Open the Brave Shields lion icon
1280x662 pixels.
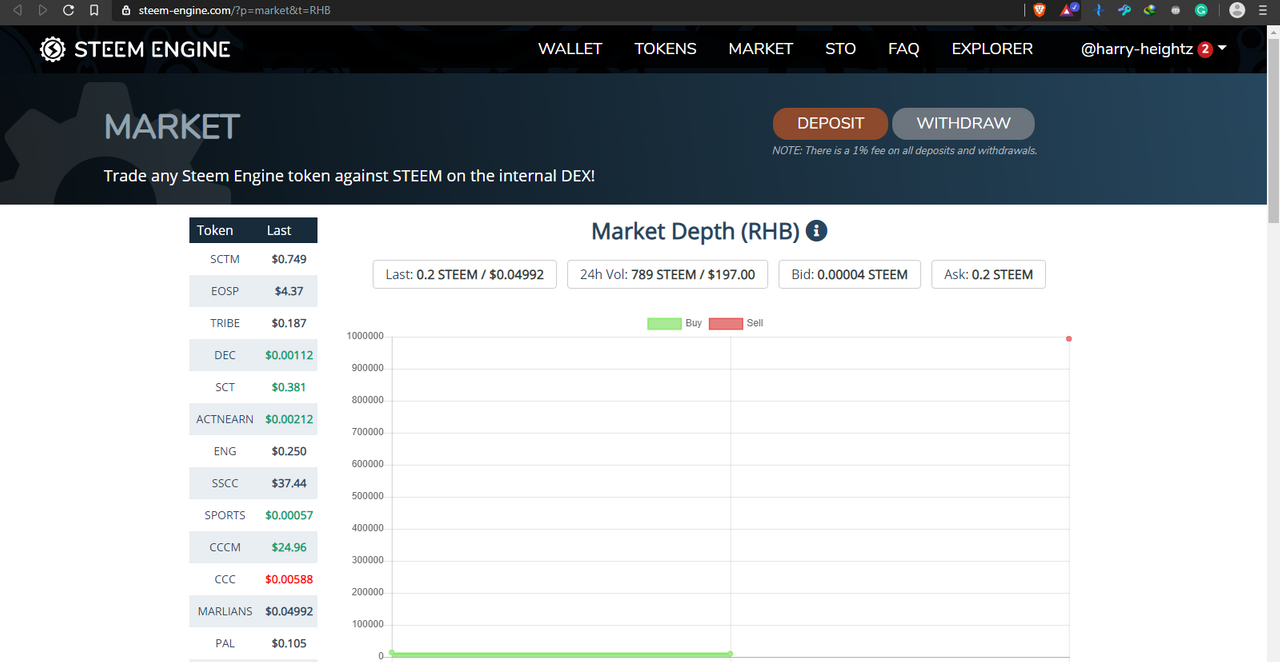pyautogui.click(x=1040, y=10)
